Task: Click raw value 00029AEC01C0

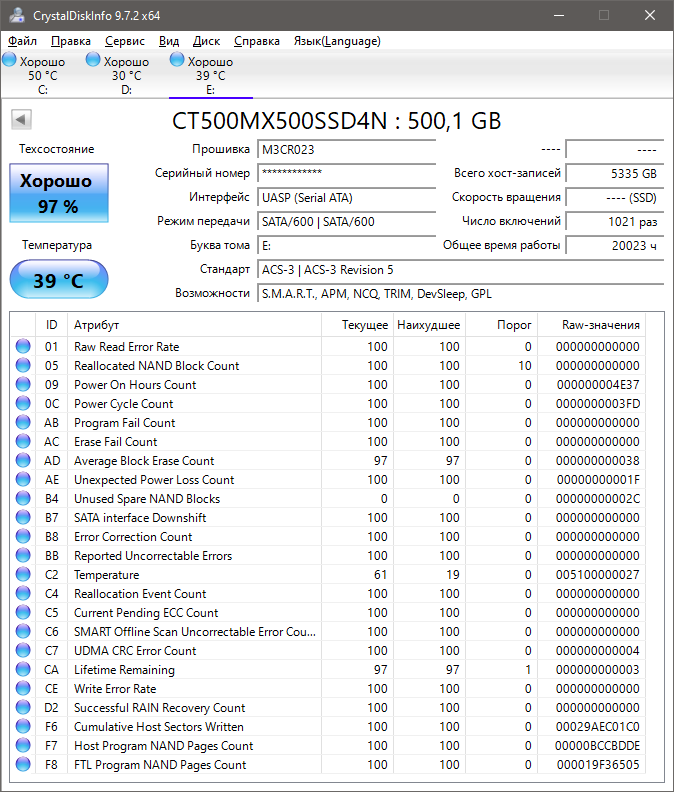Action: [x=598, y=727]
